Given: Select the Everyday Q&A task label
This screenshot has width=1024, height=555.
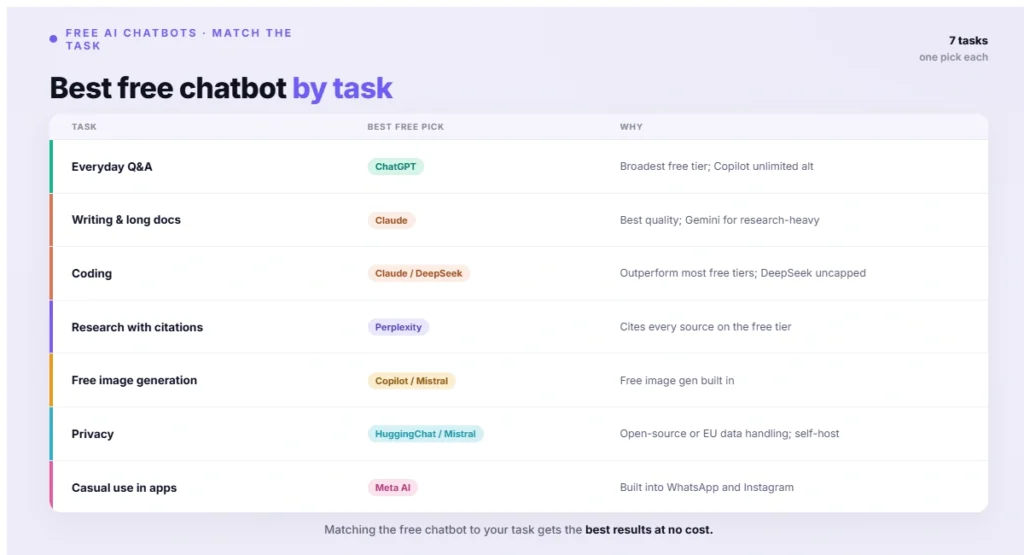Looking at the screenshot, I should [112, 166].
